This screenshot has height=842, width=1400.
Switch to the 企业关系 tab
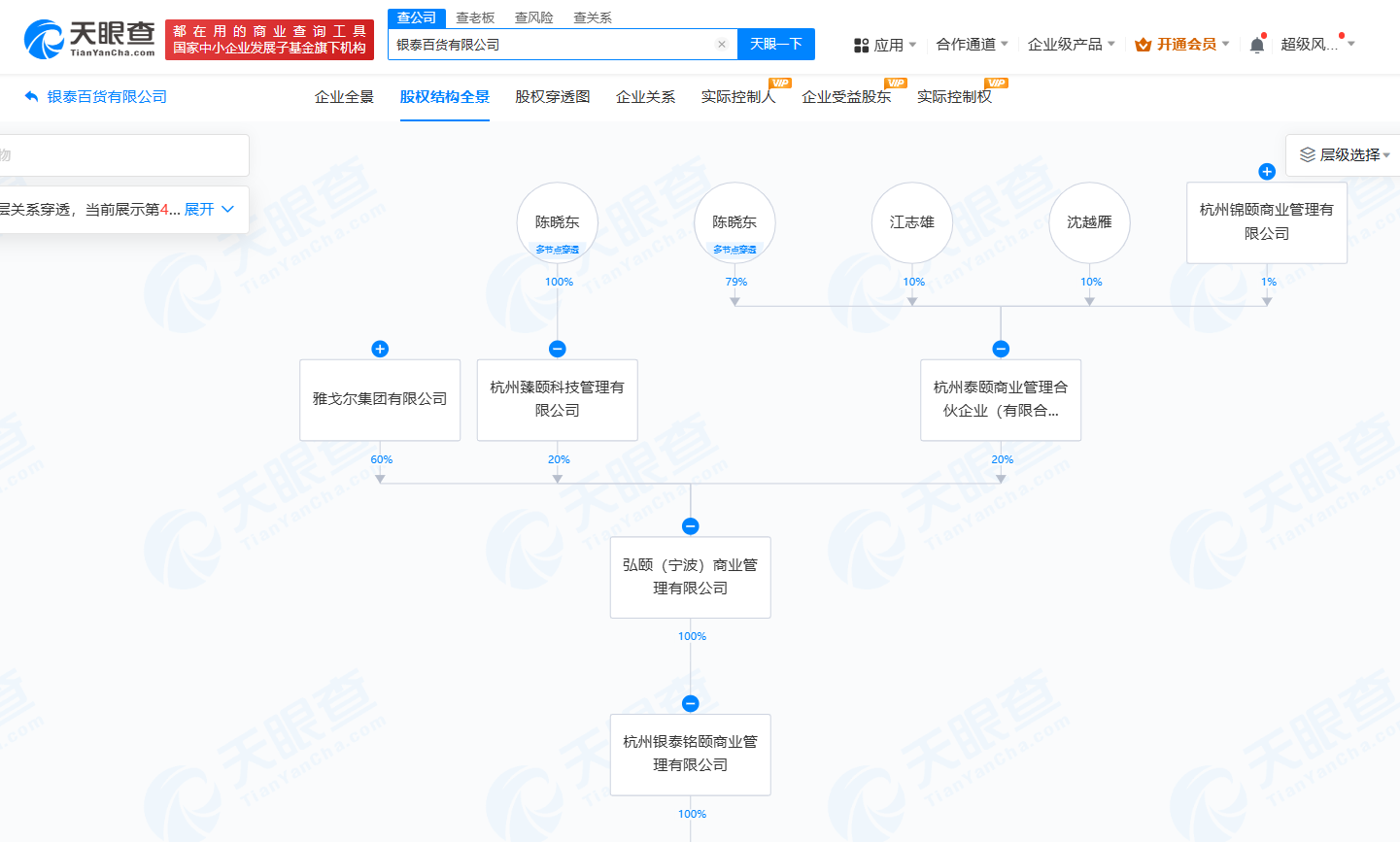click(646, 97)
